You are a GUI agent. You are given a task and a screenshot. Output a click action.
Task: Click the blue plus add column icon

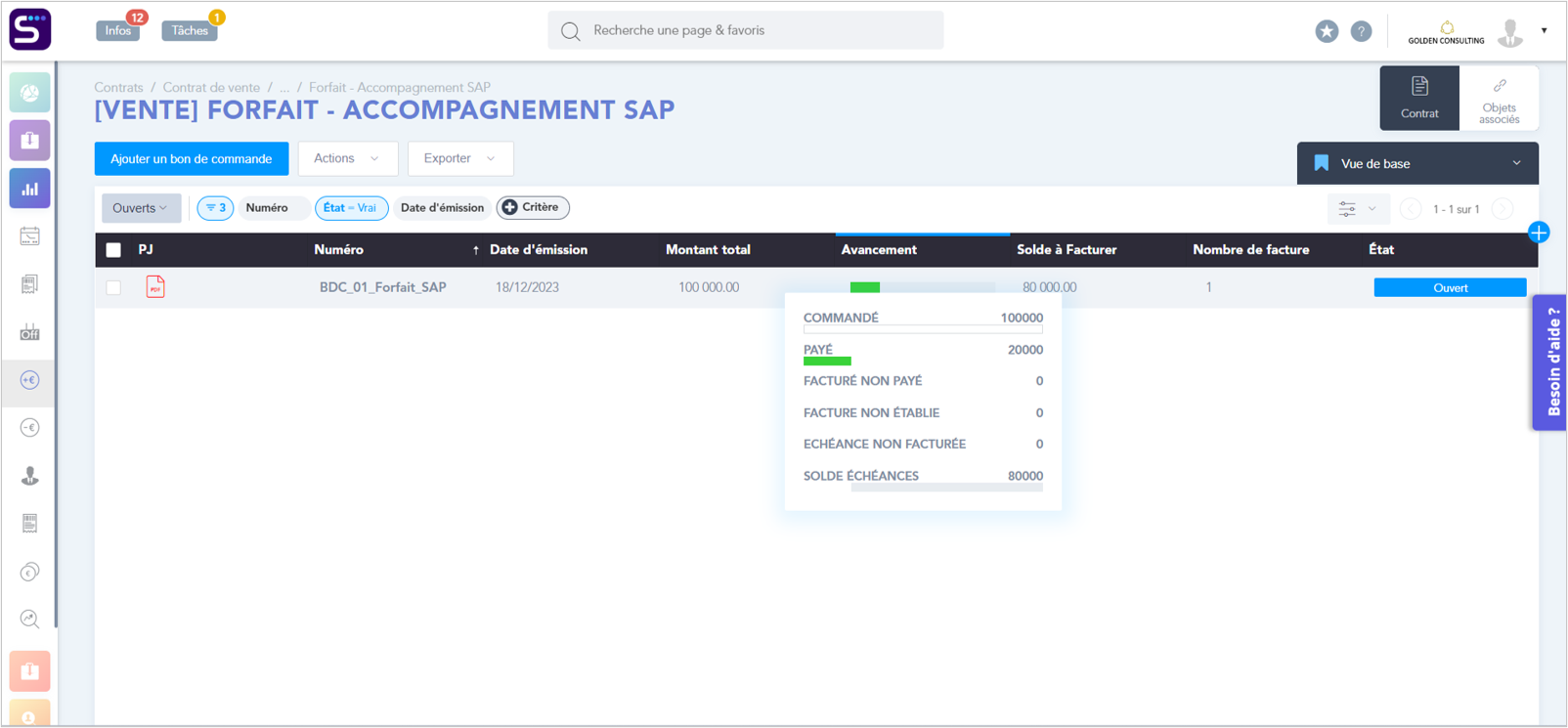(x=1539, y=233)
